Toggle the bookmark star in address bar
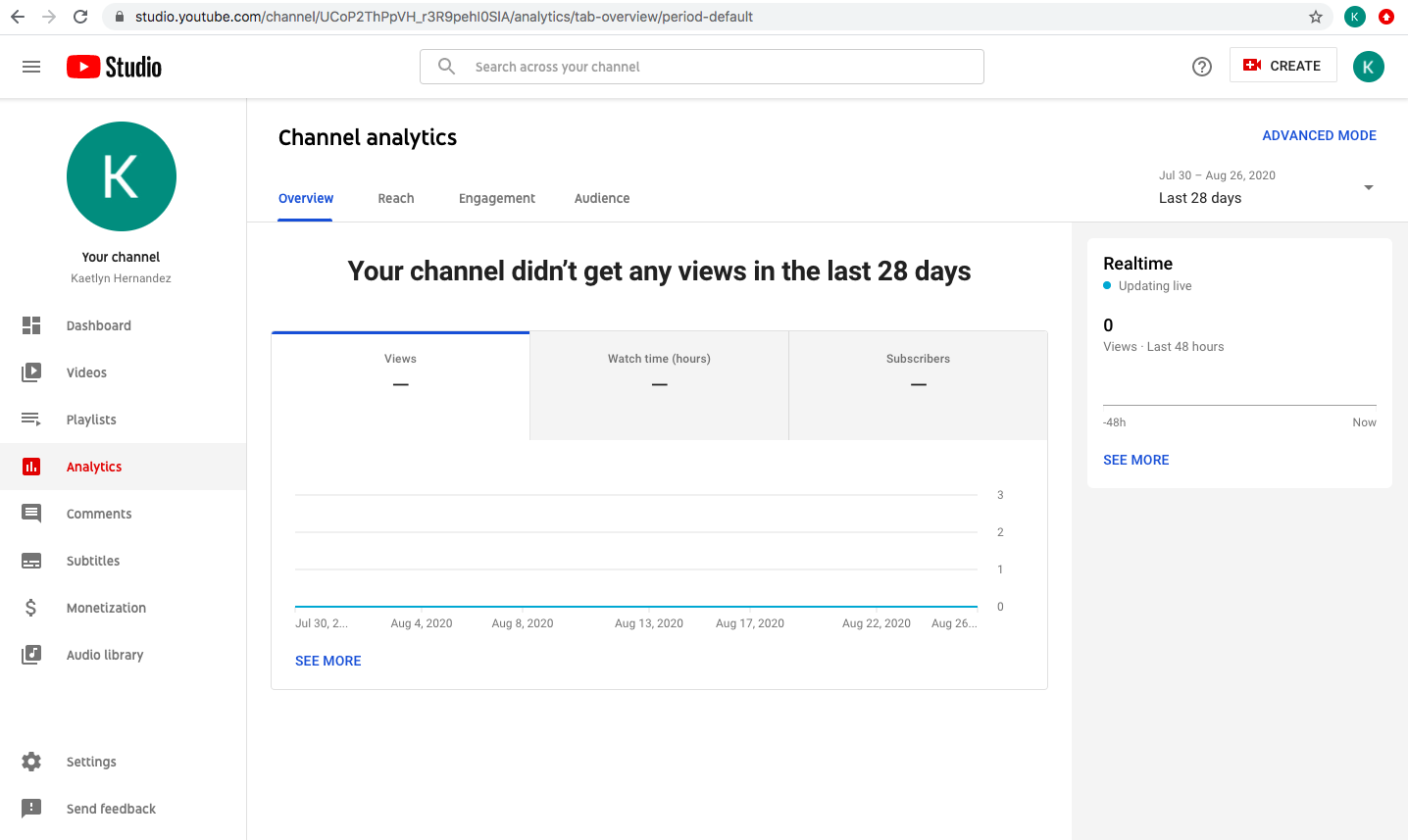The width and height of the screenshot is (1408, 840). 1314,16
